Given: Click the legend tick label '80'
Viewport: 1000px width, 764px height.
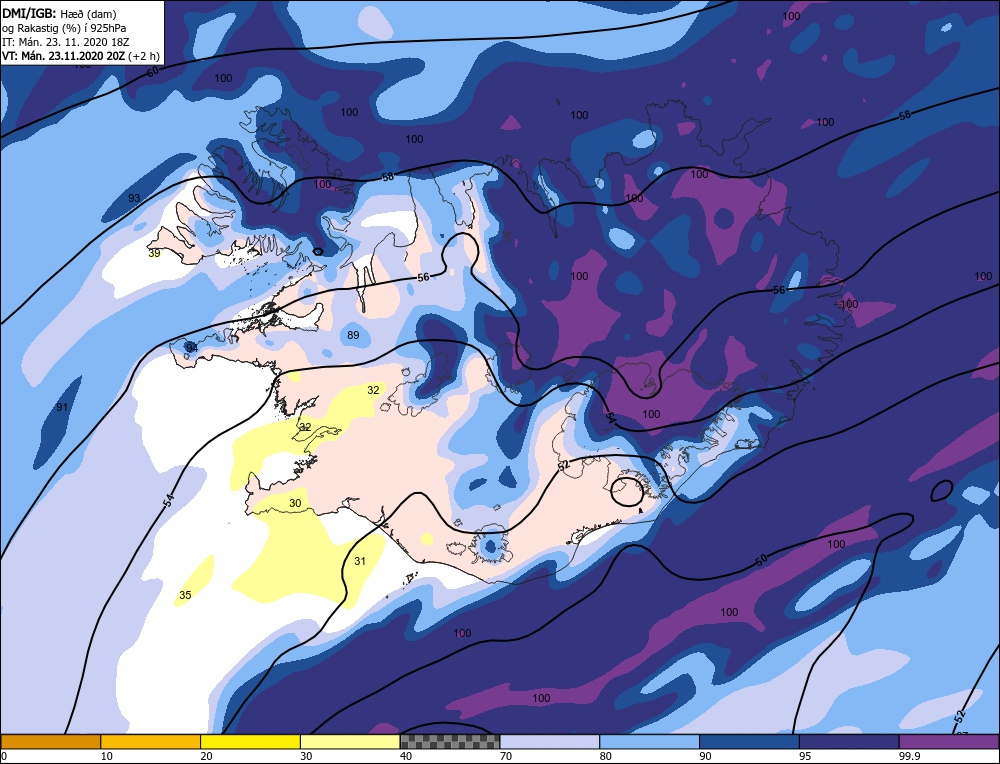Looking at the screenshot, I should click(606, 756).
